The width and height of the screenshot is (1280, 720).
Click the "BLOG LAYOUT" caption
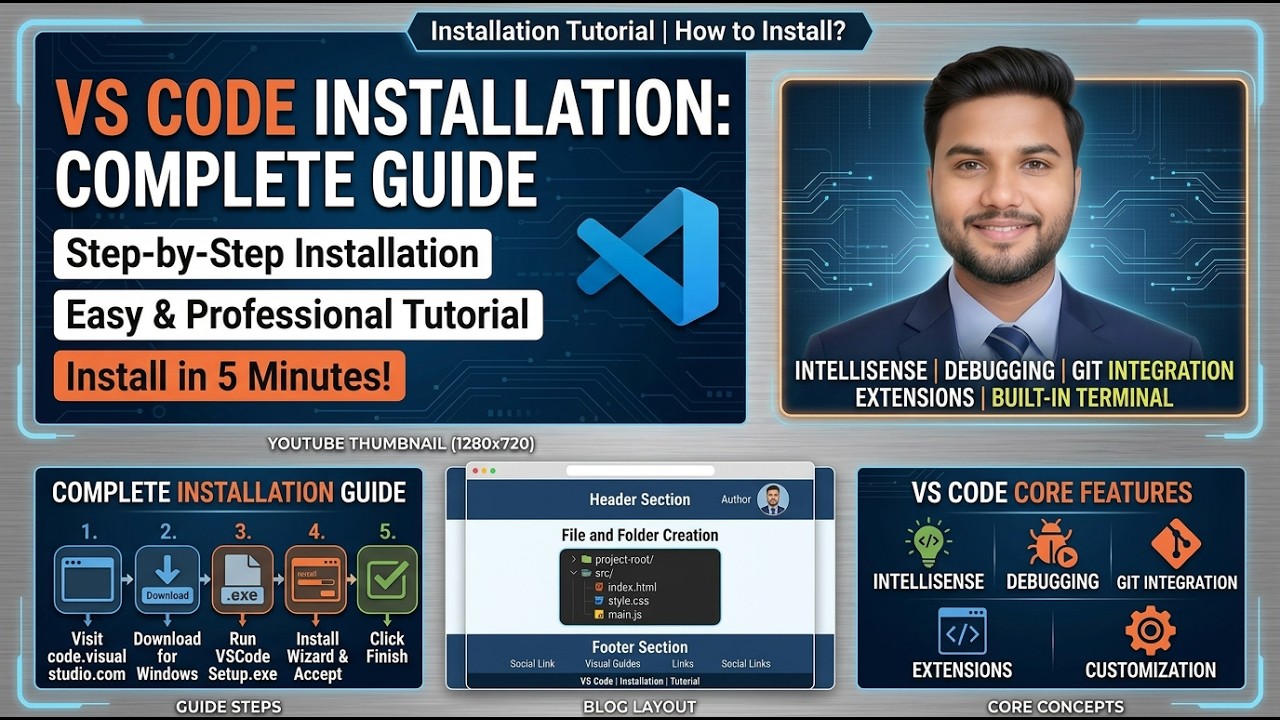[x=639, y=706]
